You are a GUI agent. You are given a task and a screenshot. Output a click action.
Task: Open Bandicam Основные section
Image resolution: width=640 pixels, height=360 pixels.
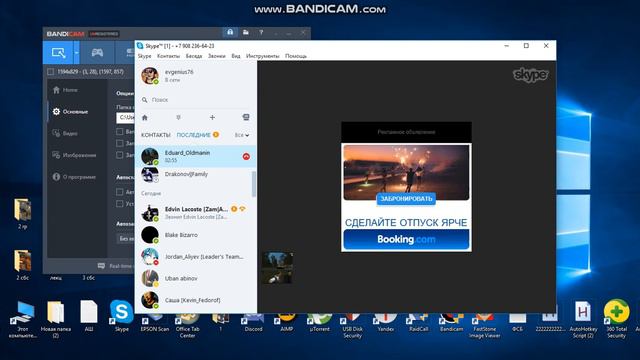(70, 111)
